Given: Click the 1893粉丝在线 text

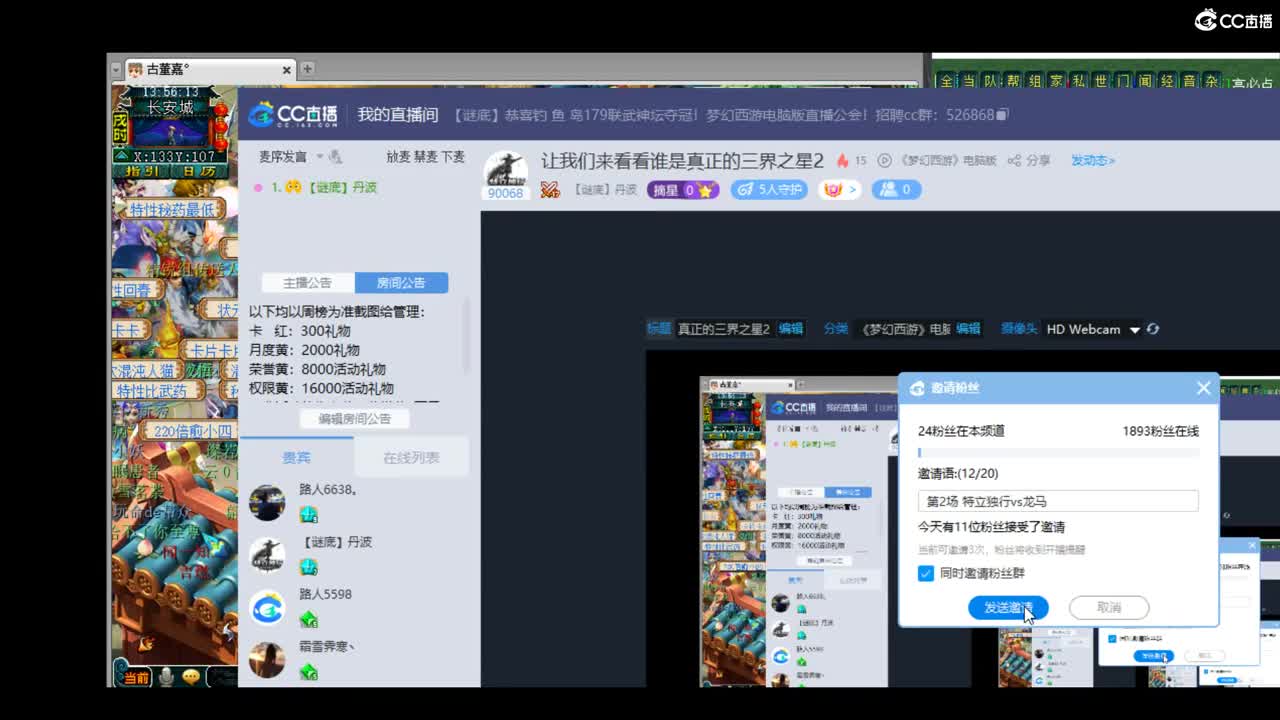Looking at the screenshot, I should [x=1160, y=431].
